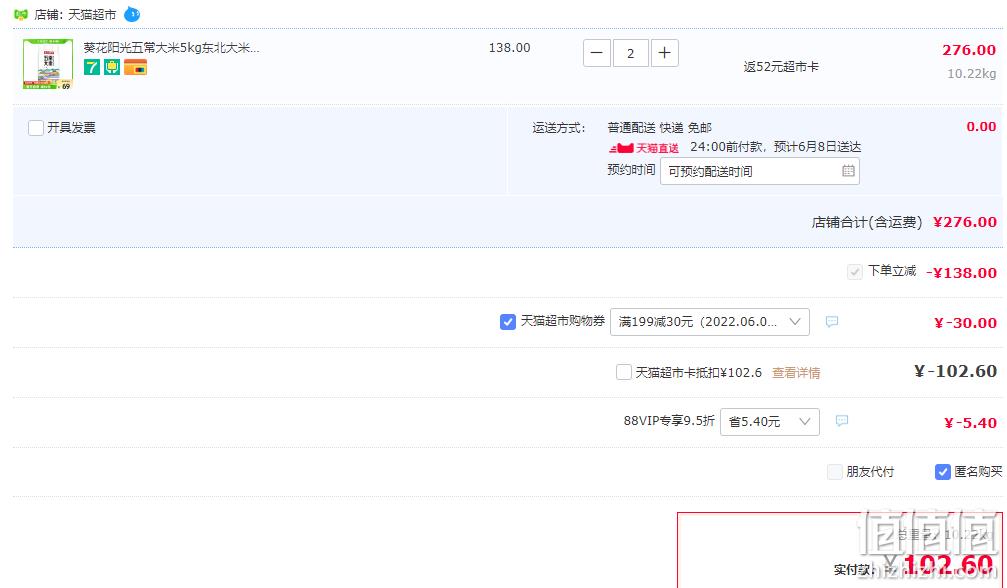Click the 查看详情 link
The height and width of the screenshot is (588, 1007).
(x=796, y=372)
